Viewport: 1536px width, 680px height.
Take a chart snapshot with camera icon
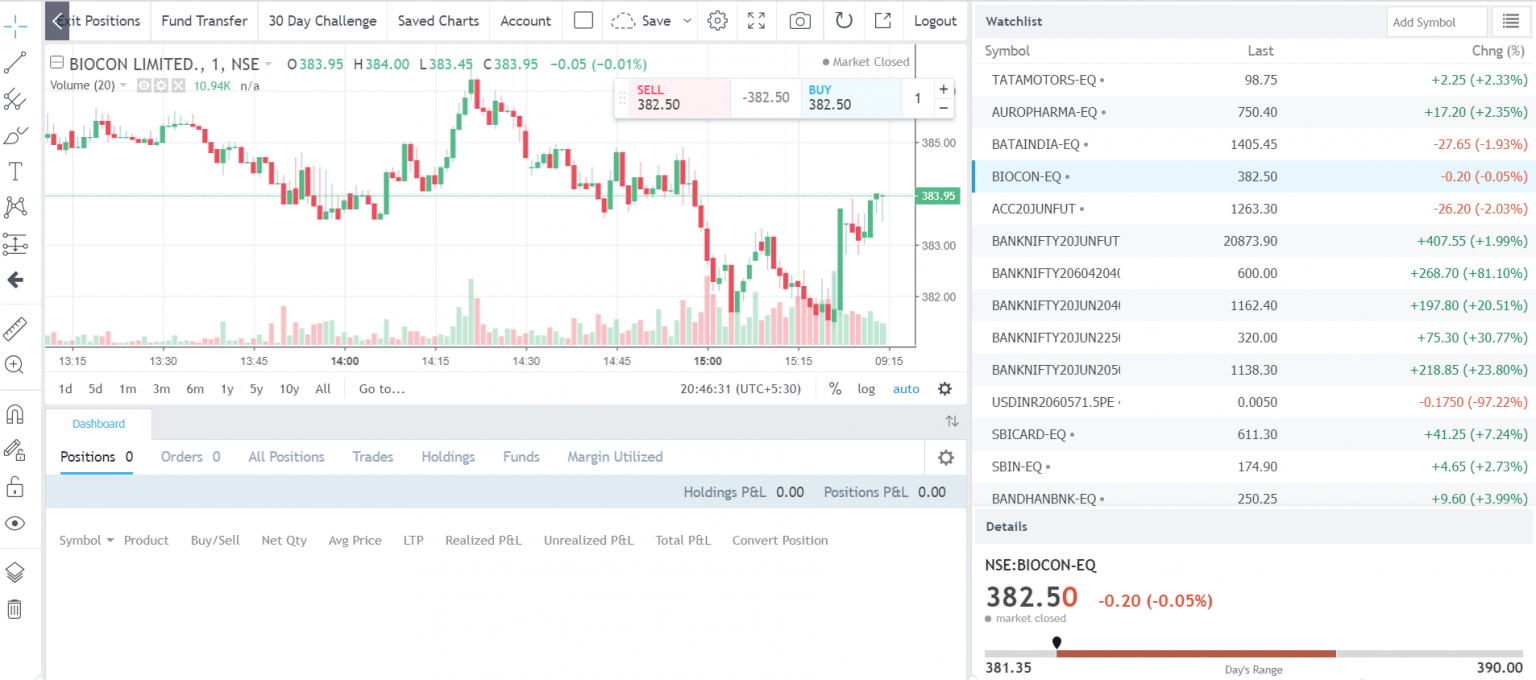pos(799,20)
